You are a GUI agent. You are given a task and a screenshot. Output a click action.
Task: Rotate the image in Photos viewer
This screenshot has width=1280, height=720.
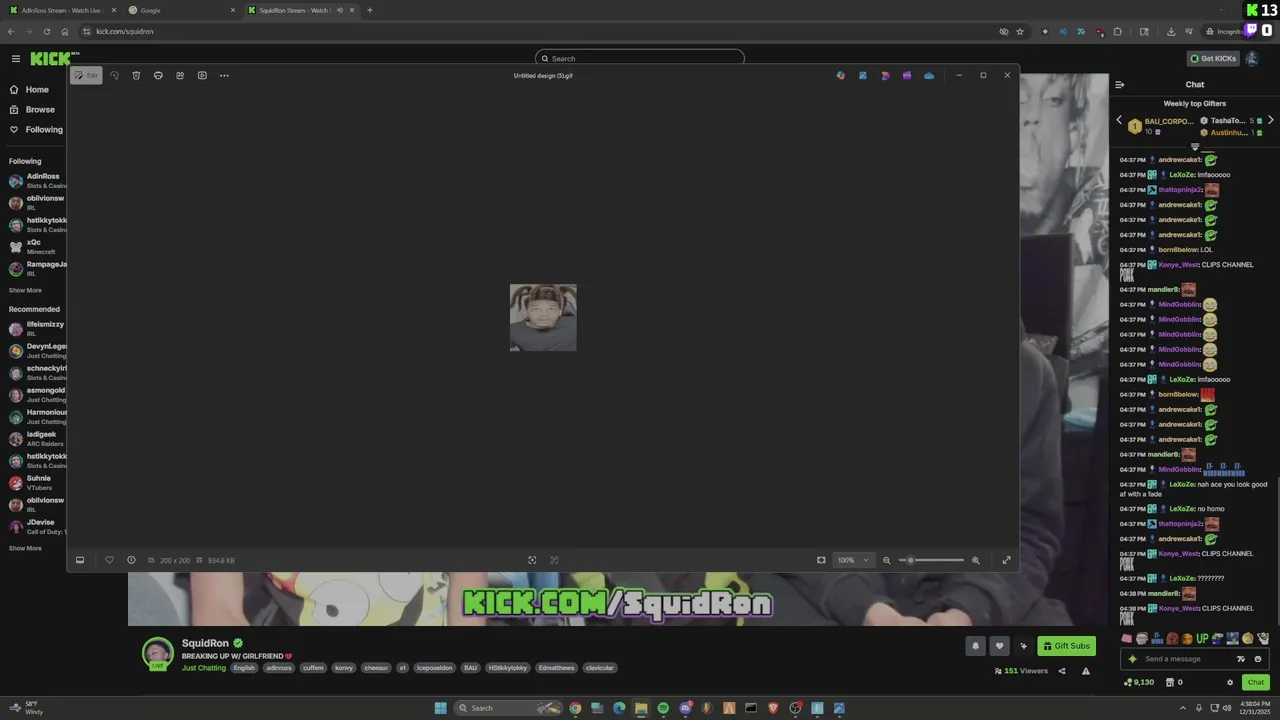coord(114,75)
